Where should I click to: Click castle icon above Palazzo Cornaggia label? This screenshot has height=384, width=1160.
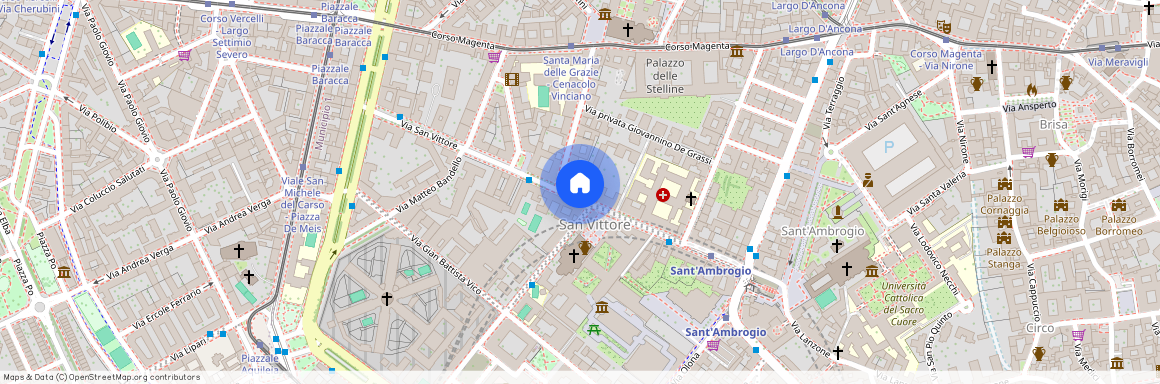[x=1005, y=183]
